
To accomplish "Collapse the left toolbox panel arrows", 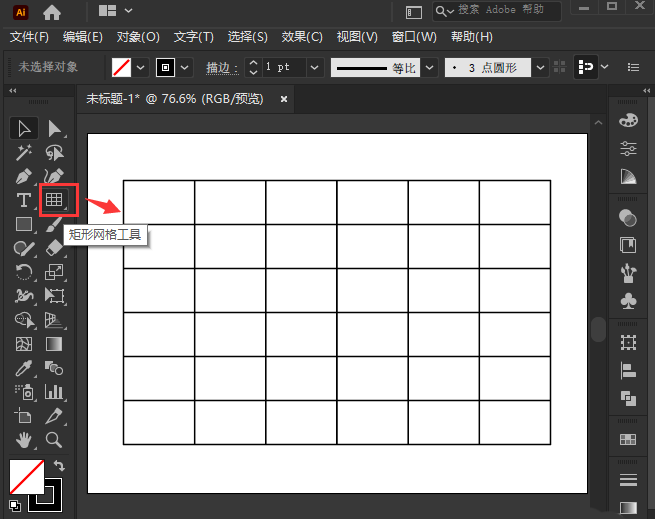I will coord(13,91).
